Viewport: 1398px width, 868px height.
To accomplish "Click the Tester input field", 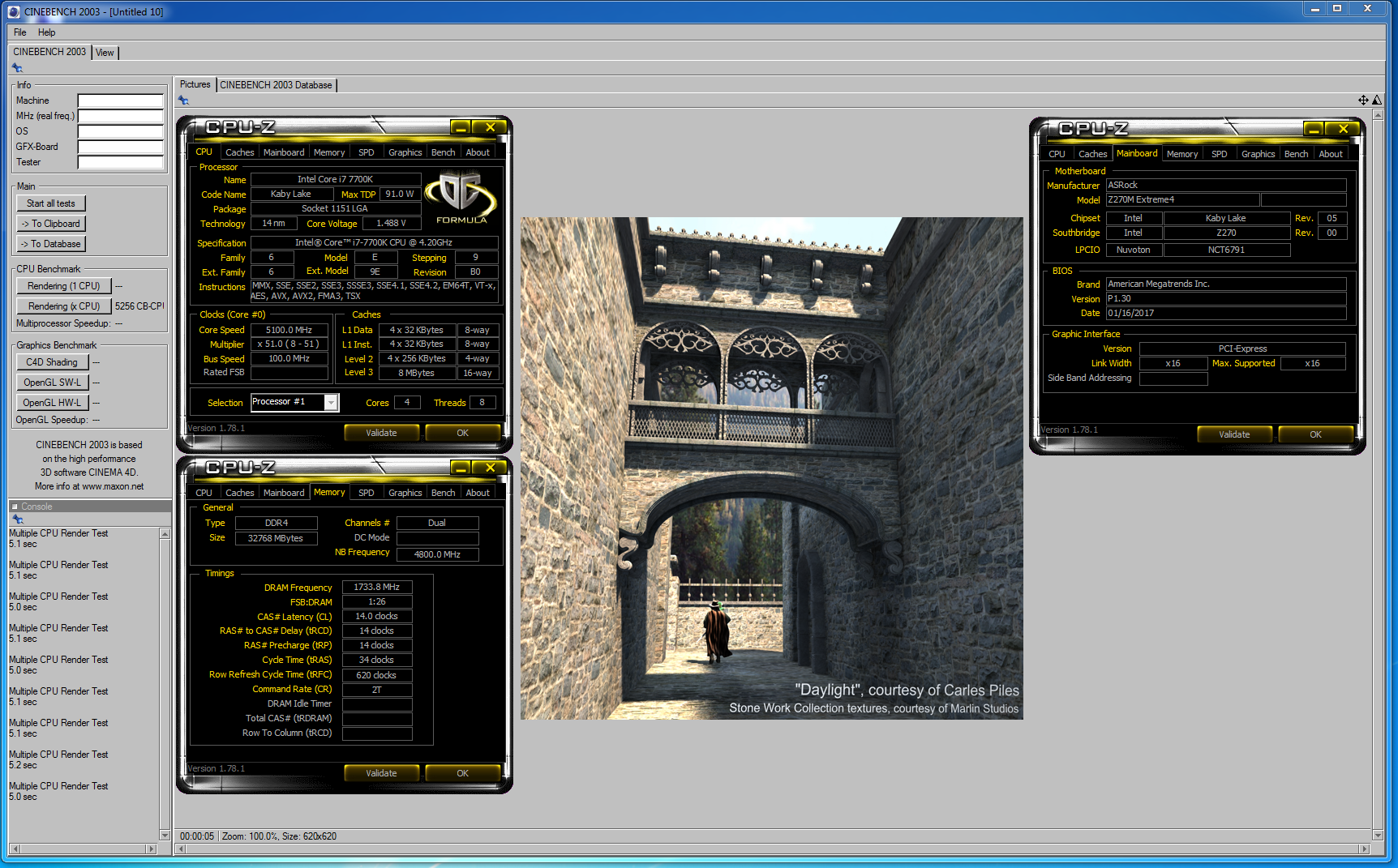I will (x=121, y=162).
